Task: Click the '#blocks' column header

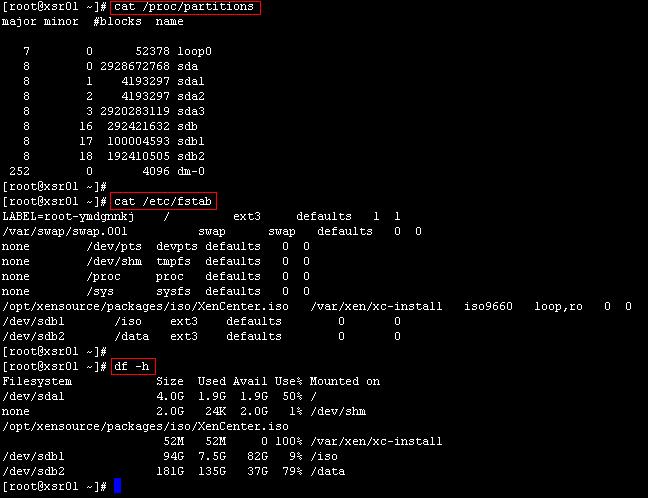Action: point(117,21)
